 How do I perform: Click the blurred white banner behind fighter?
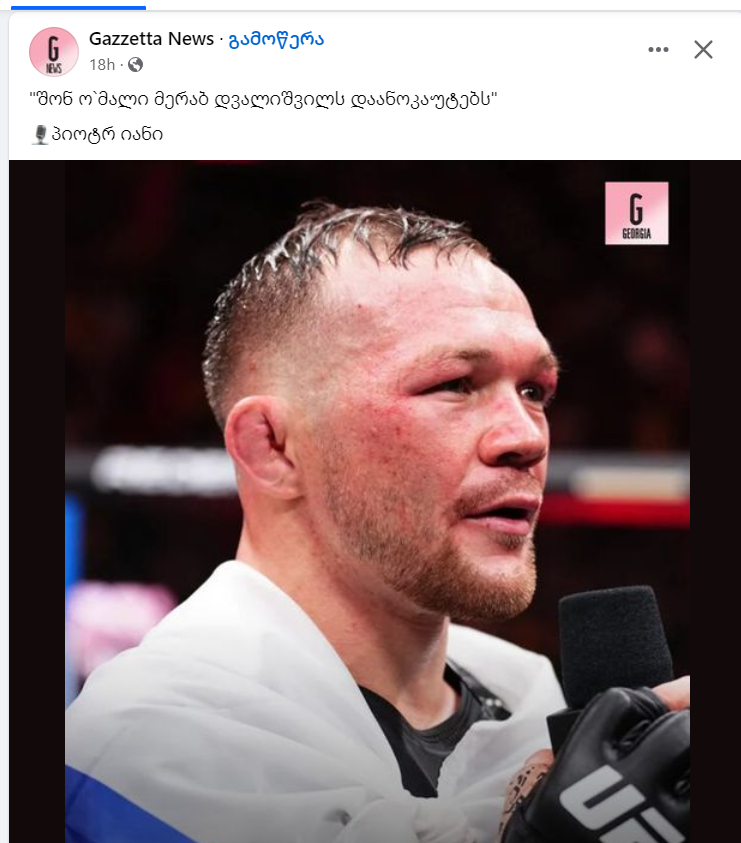click(x=161, y=469)
